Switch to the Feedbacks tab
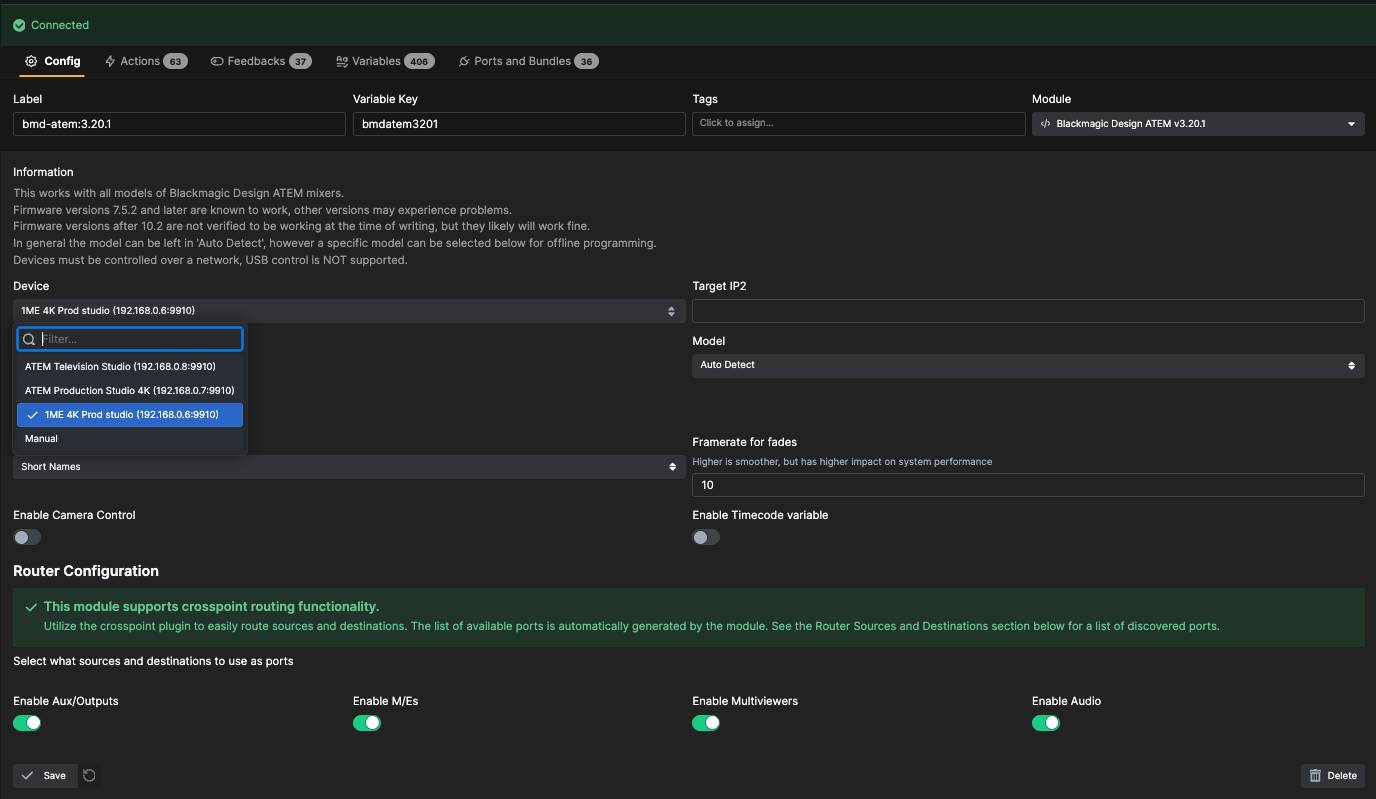This screenshot has height=799, width=1376. (261, 61)
